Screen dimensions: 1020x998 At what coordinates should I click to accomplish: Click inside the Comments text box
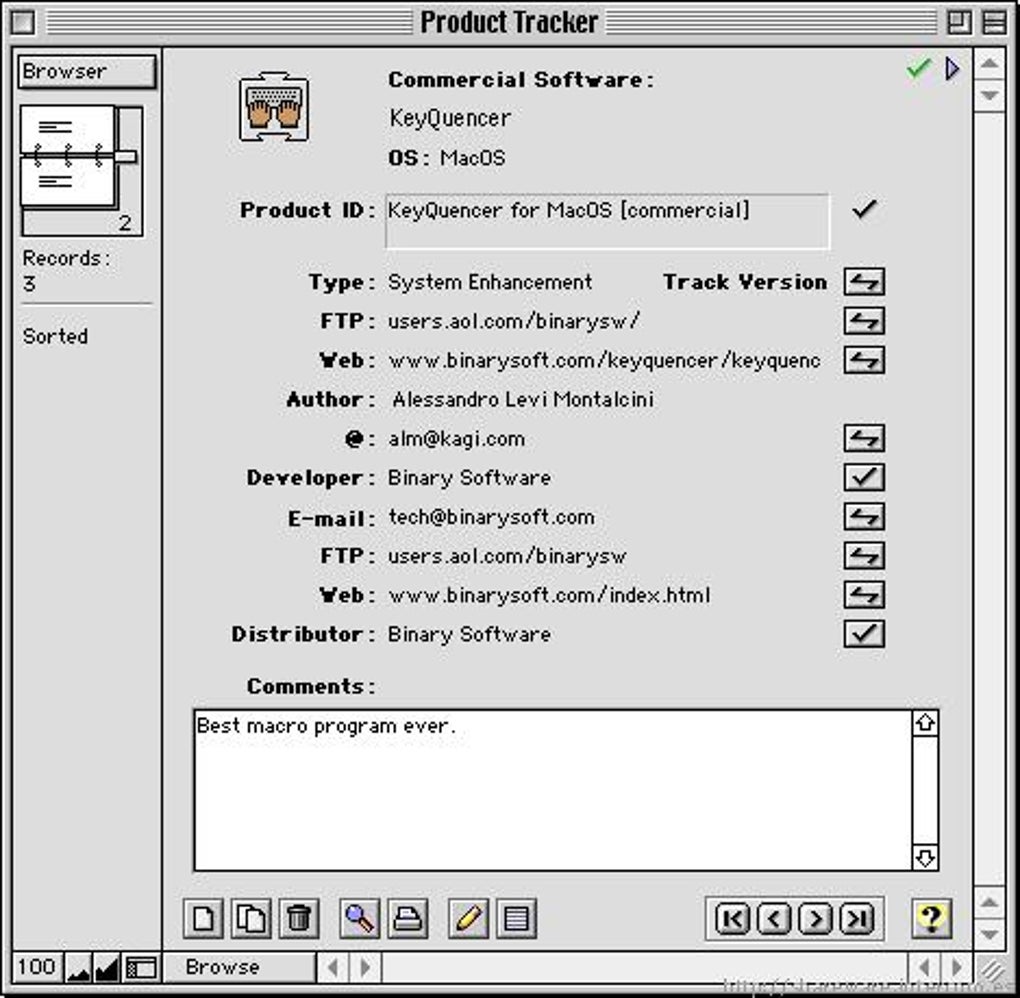point(553,790)
